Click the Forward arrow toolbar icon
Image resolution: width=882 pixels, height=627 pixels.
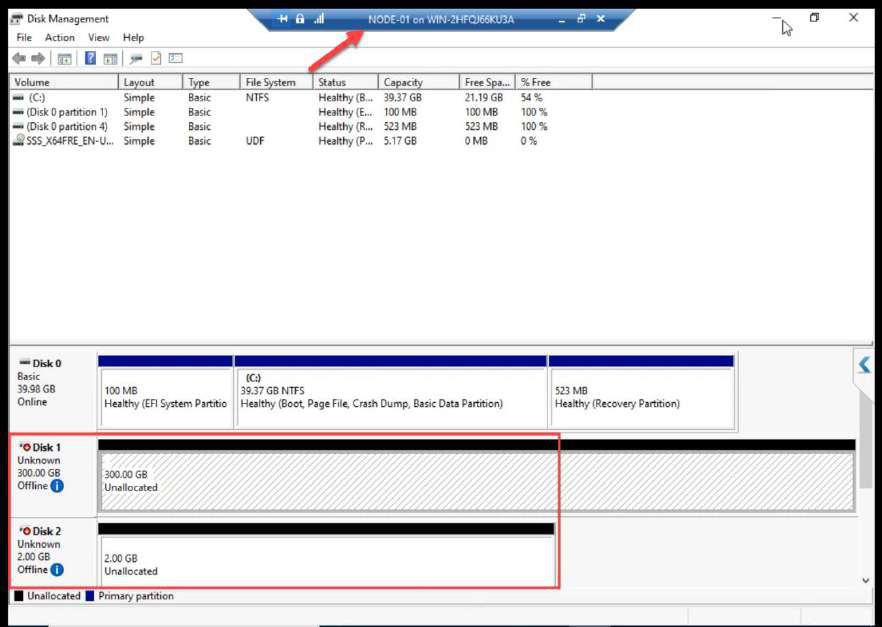tap(38, 58)
